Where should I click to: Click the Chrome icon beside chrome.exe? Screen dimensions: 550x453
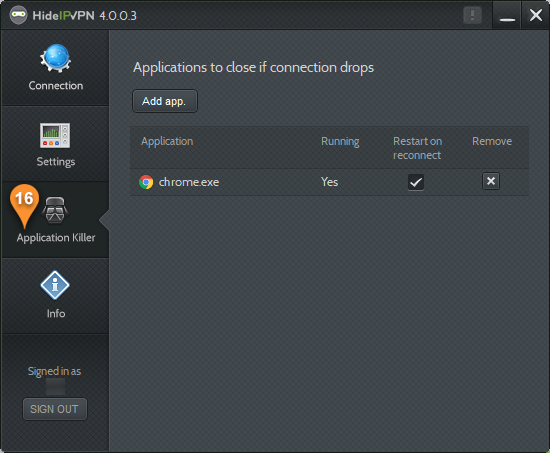click(146, 182)
